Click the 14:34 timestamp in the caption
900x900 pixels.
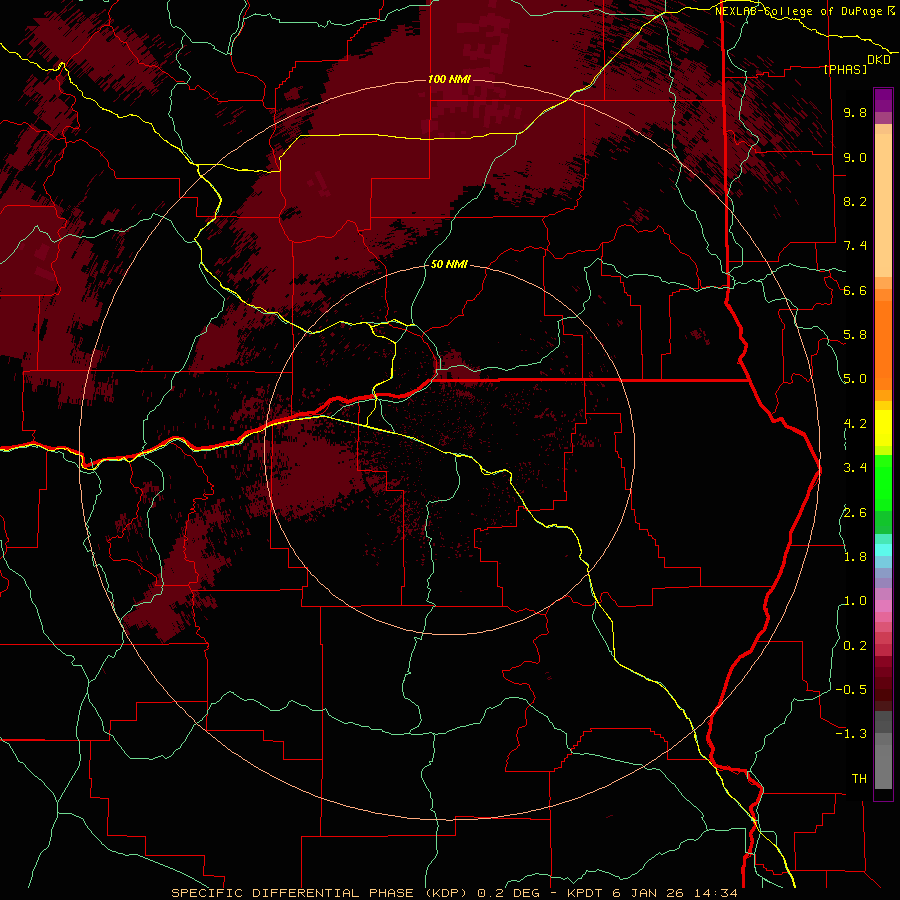714,893
